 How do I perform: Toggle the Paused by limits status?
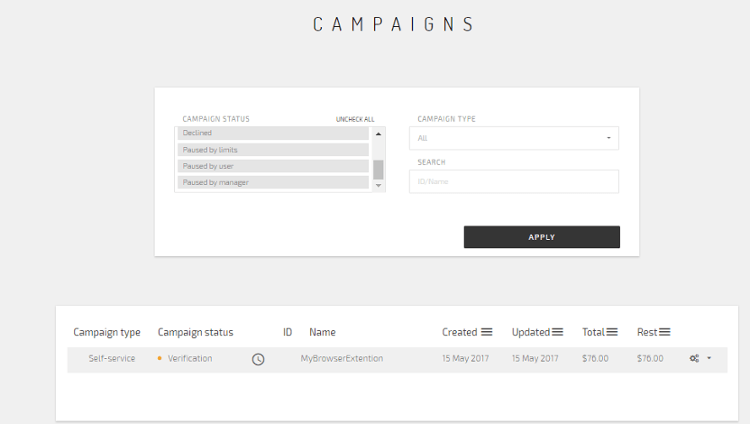pos(273,150)
